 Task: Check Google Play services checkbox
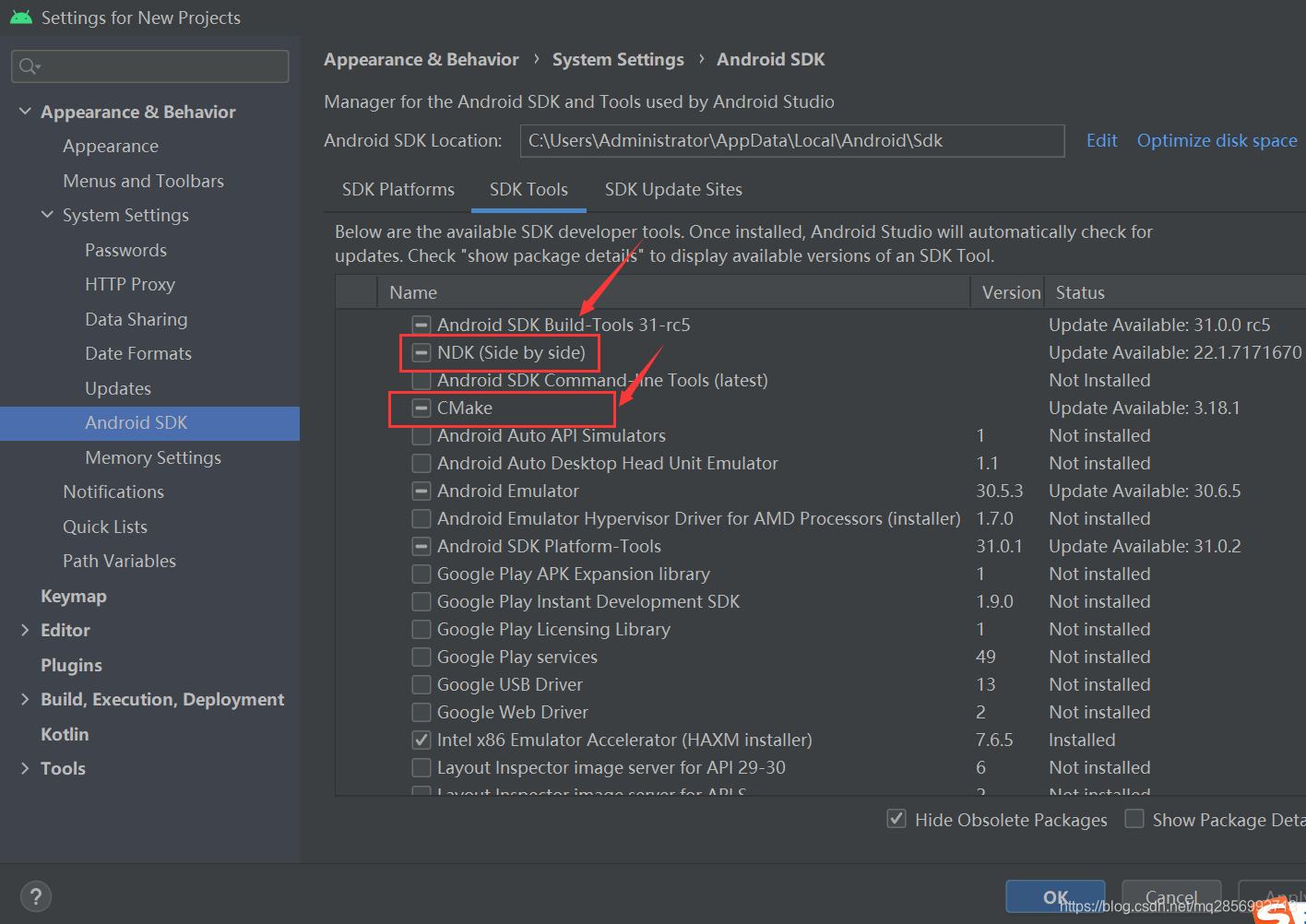tap(421, 657)
